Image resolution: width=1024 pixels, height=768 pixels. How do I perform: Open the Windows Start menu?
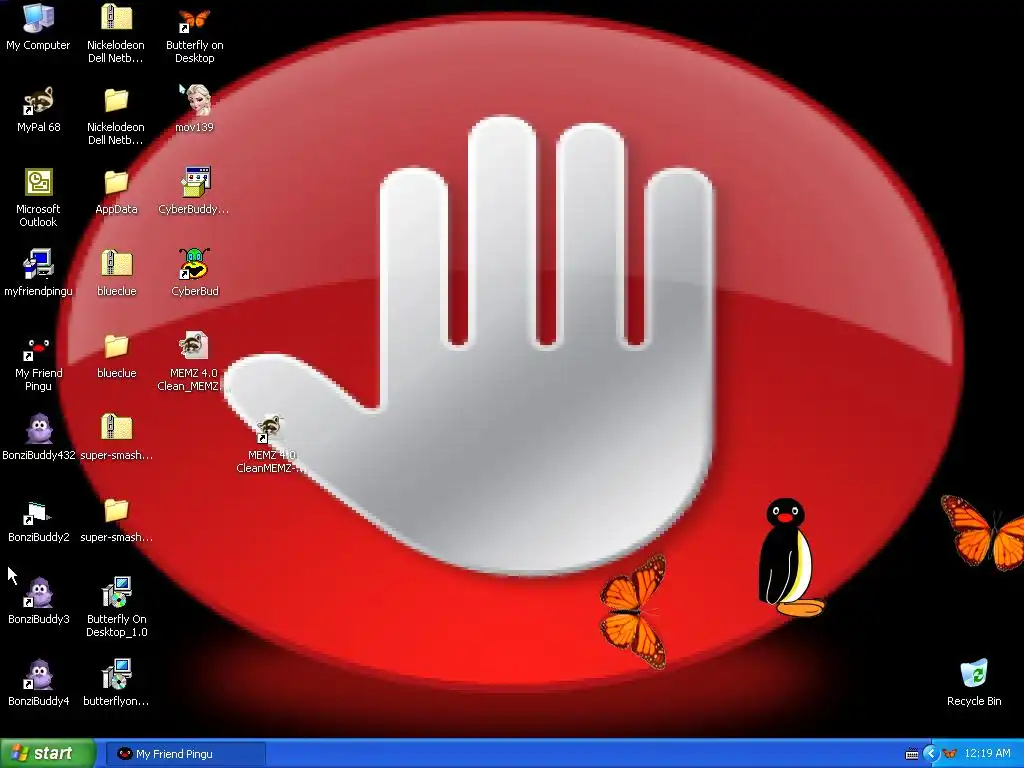pos(48,754)
